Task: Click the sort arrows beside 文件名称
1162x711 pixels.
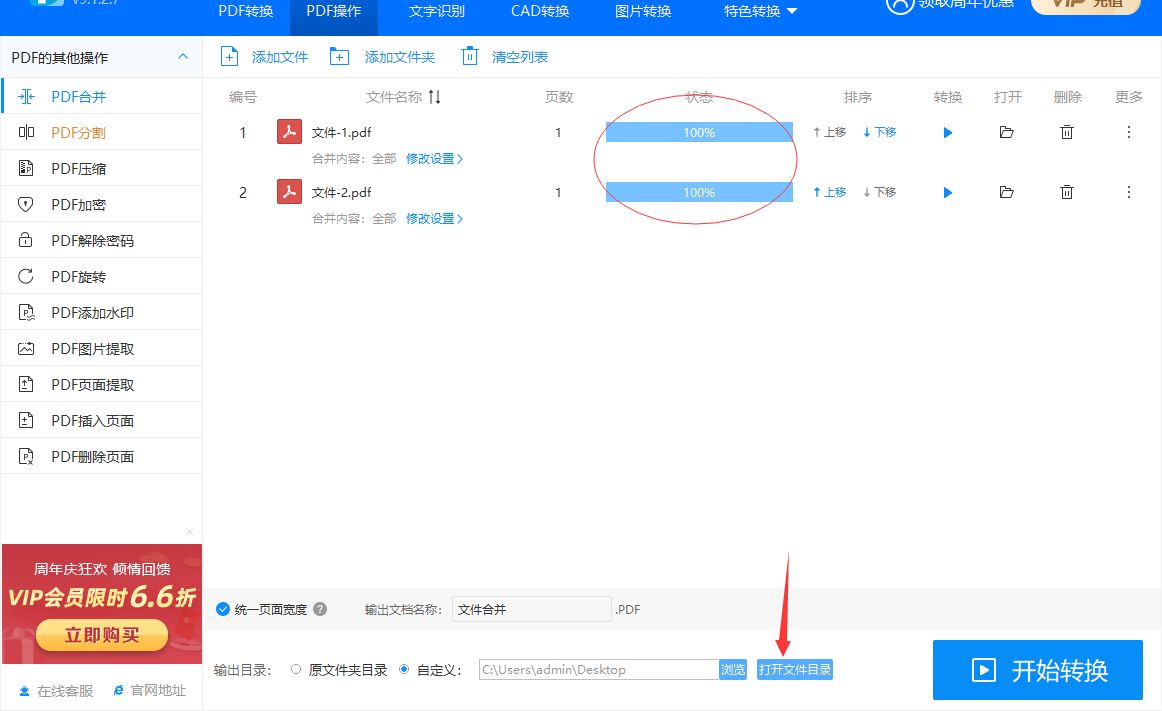Action: coord(435,97)
